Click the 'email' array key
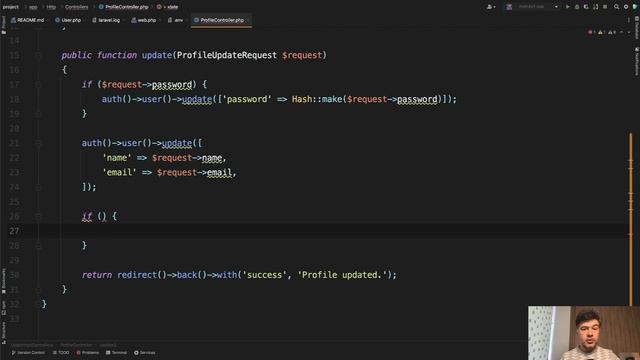Image resolution: width=640 pixels, height=360 pixels. tap(119, 173)
